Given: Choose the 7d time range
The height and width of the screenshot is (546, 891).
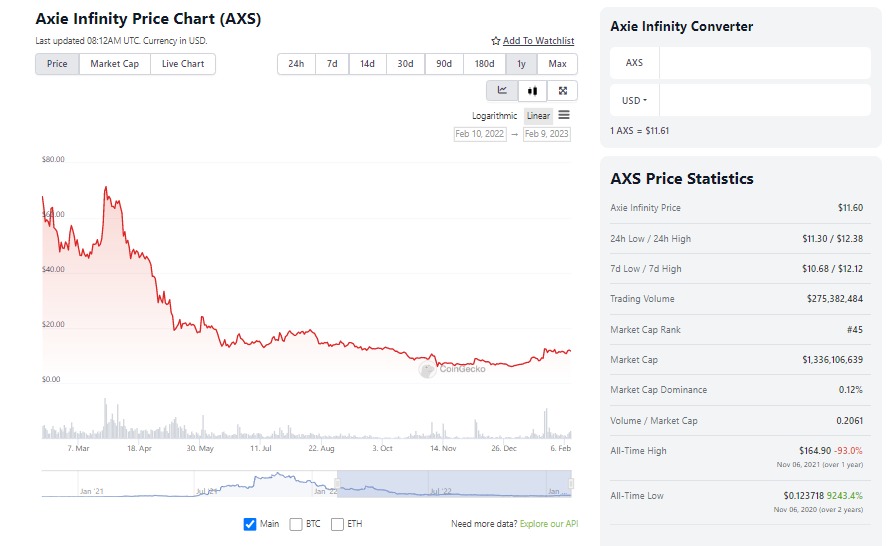Looking at the screenshot, I should point(332,64).
